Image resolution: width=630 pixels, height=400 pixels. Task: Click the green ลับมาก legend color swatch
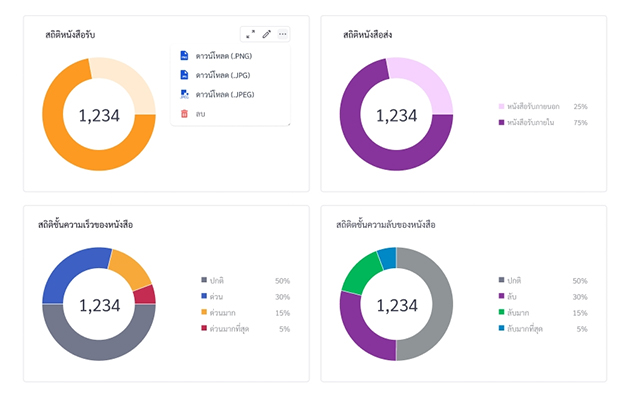502,313
